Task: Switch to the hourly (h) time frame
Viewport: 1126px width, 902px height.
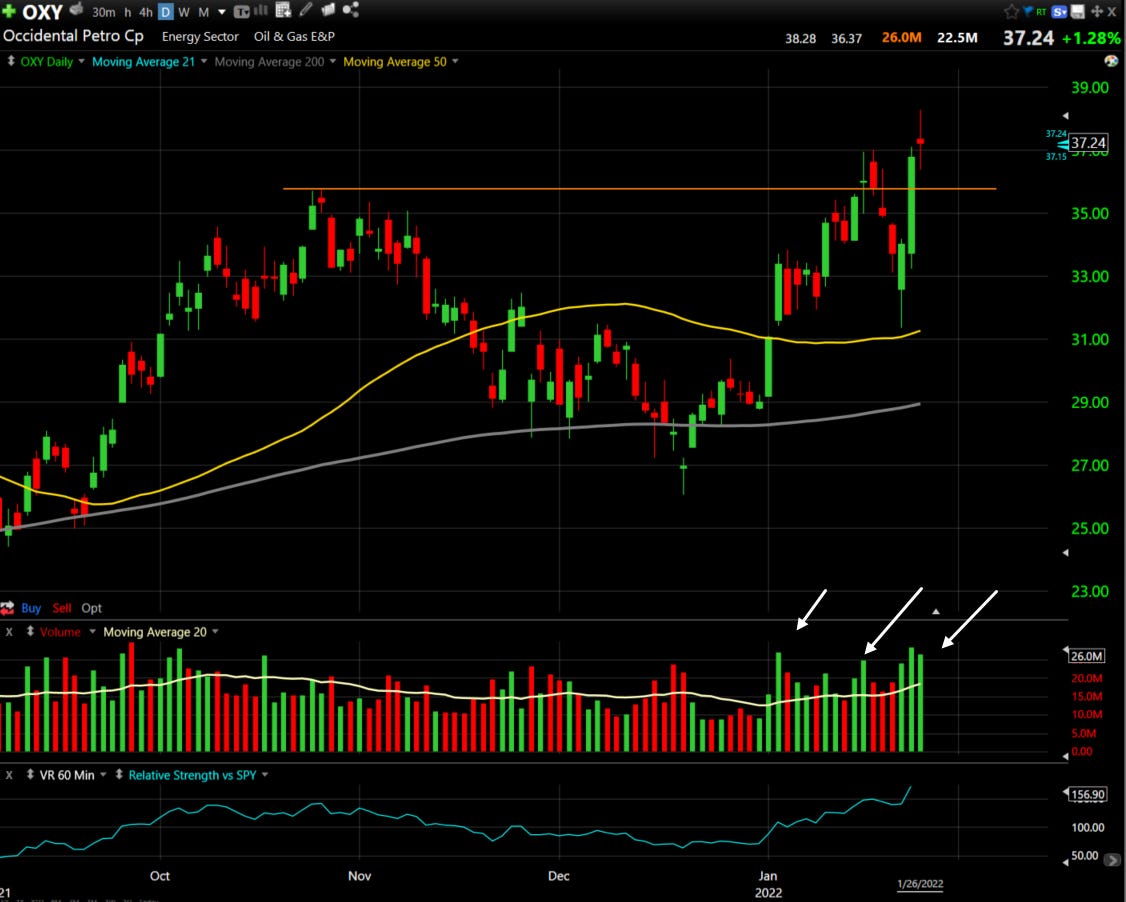Action: click(x=128, y=12)
